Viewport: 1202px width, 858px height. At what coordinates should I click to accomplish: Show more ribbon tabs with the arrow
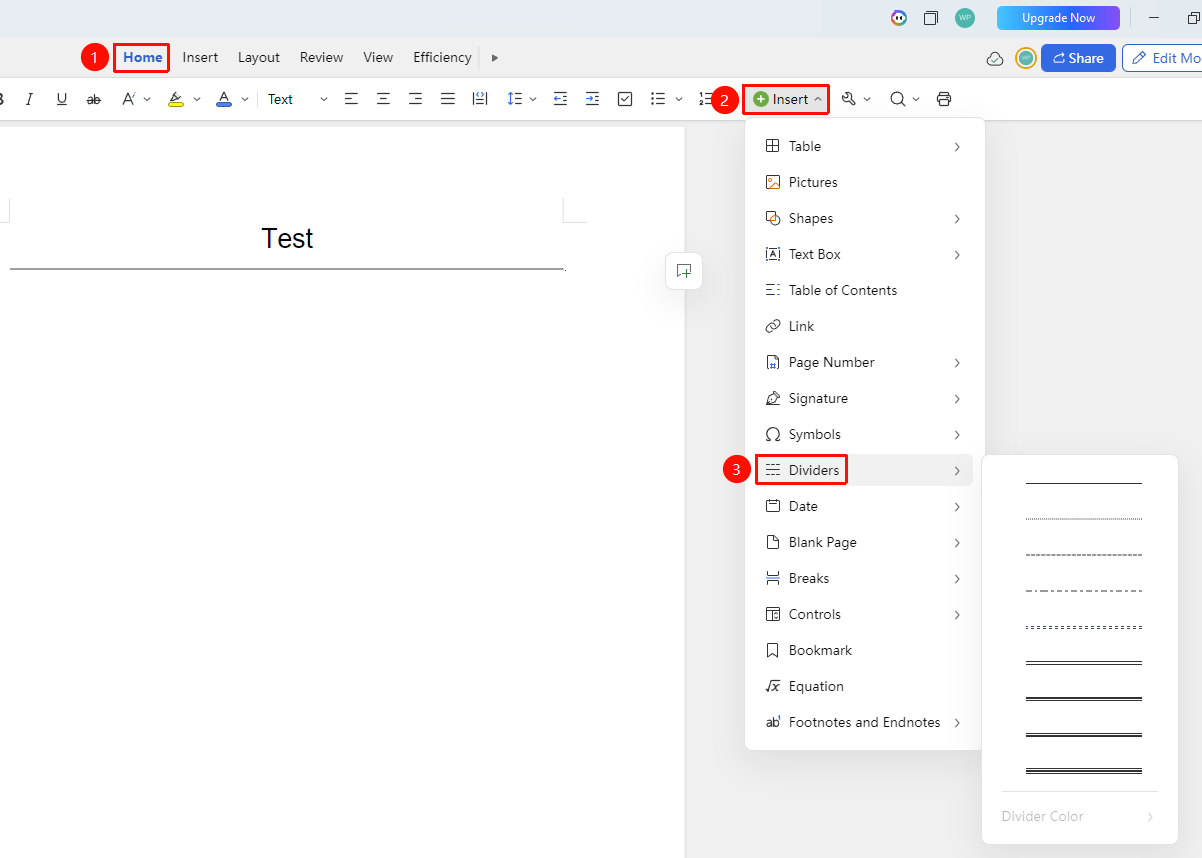[495, 58]
